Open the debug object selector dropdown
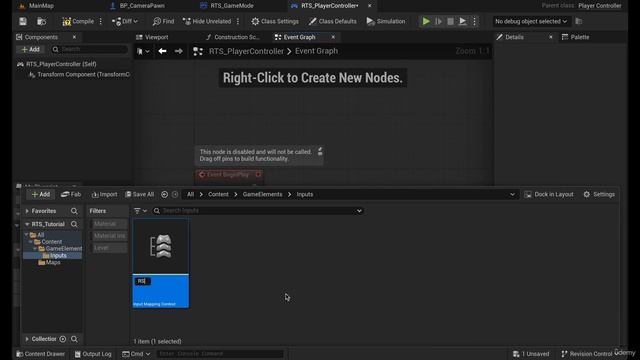This screenshot has width=640, height=360. [531, 21]
